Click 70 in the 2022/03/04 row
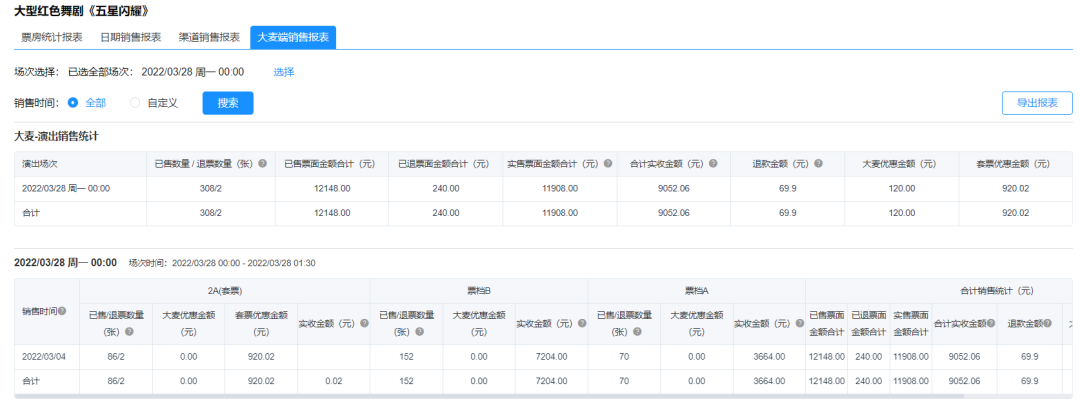This screenshot has height=406, width=1080. 624,356
